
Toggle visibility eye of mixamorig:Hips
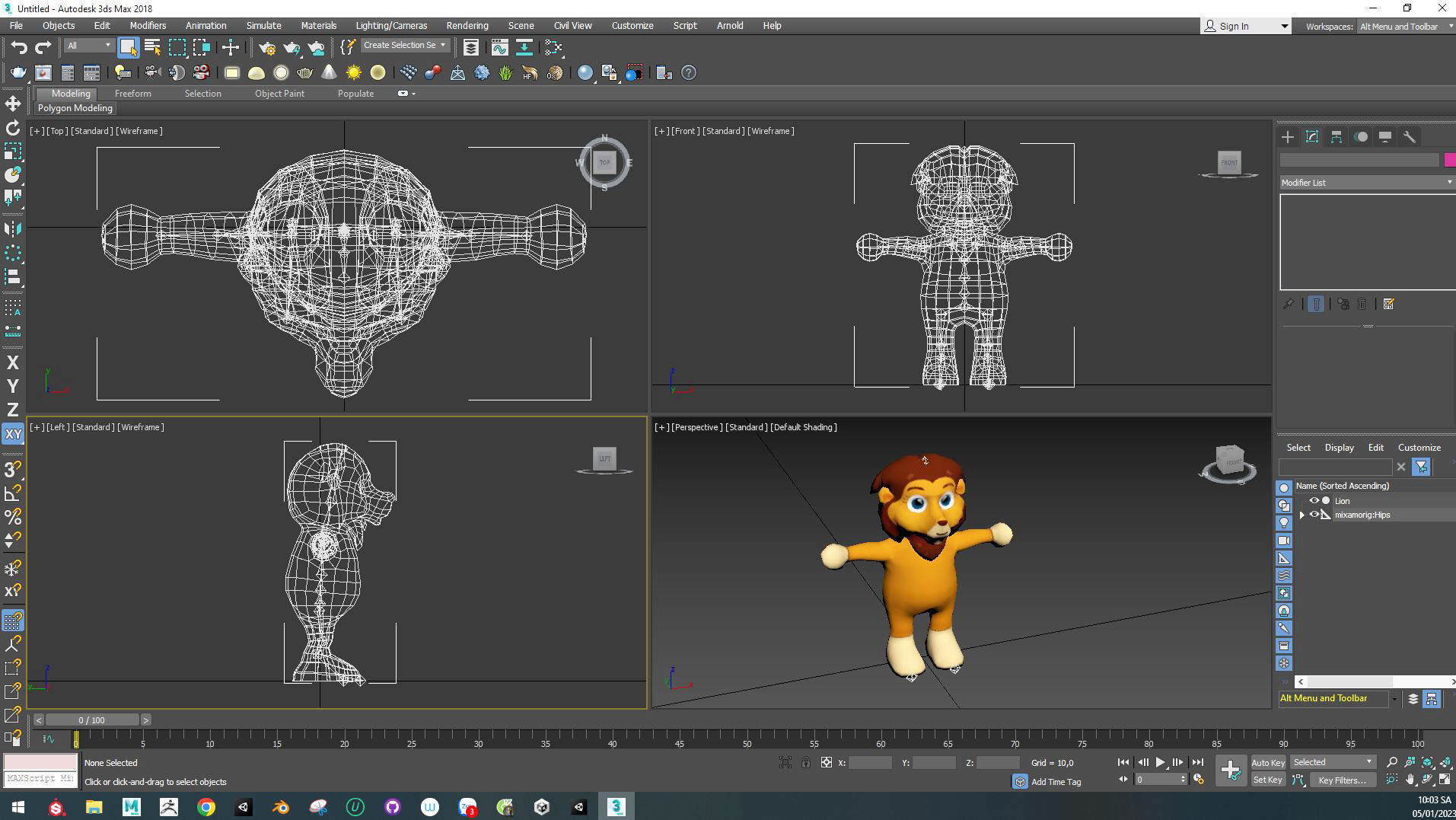[1314, 515]
